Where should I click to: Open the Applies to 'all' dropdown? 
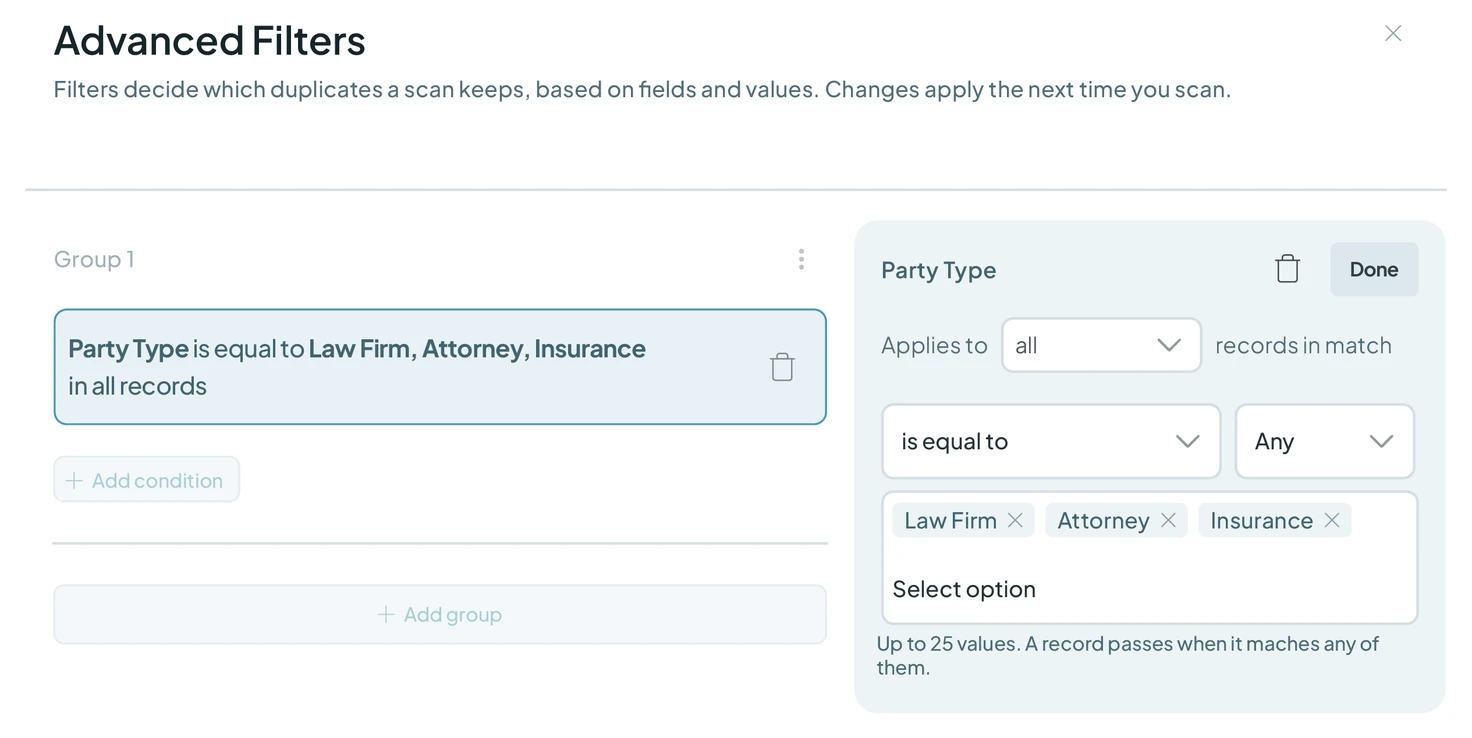(1101, 345)
